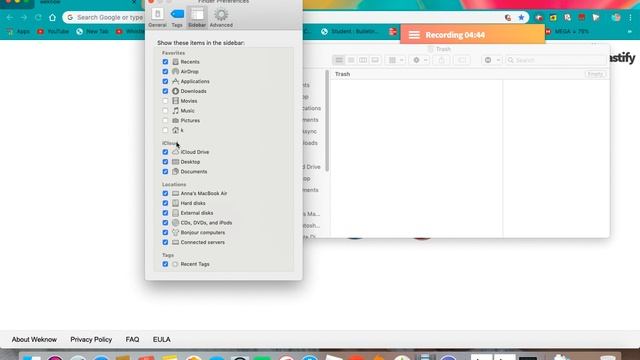The width and height of the screenshot is (640, 360).
Task: Open the Action gear dropdown in Trash window
Action: [x=420, y=60]
